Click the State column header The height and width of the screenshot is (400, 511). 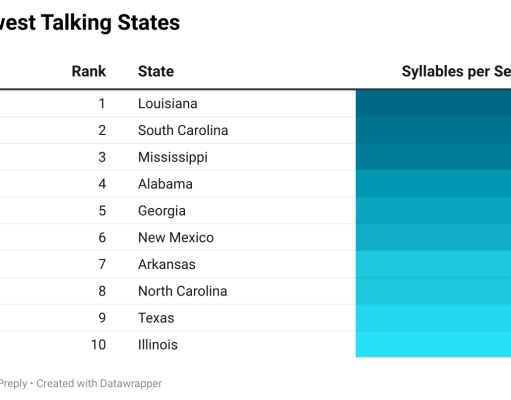click(156, 71)
